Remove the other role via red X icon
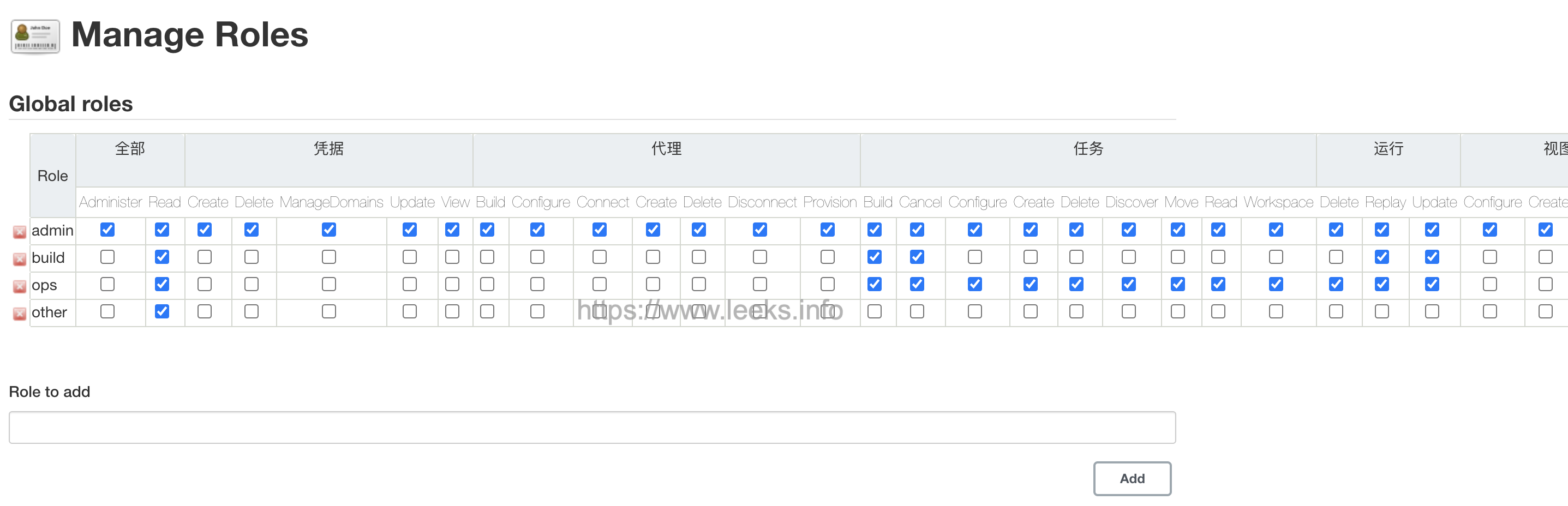This screenshot has height=506, width=1568. 20,314
